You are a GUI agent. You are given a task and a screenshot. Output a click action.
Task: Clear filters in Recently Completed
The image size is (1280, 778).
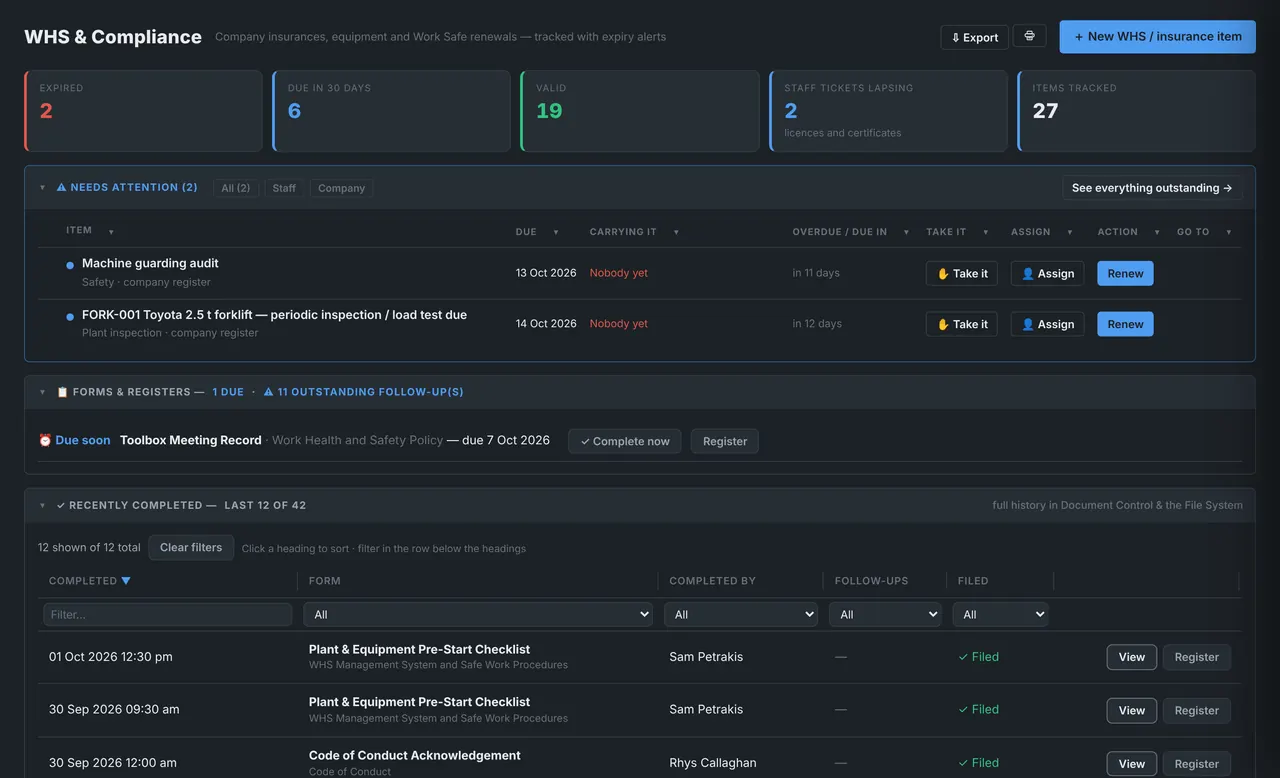pyautogui.click(x=191, y=548)
